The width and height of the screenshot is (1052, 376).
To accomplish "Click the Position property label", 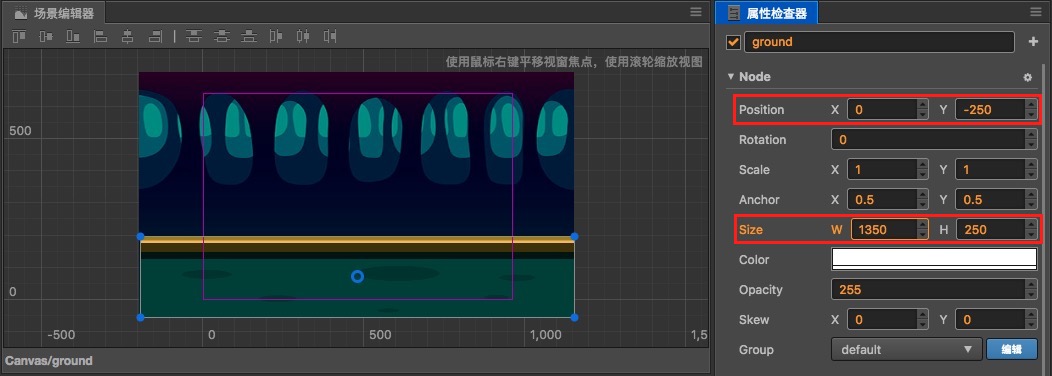I will click(x=761, y=109).
